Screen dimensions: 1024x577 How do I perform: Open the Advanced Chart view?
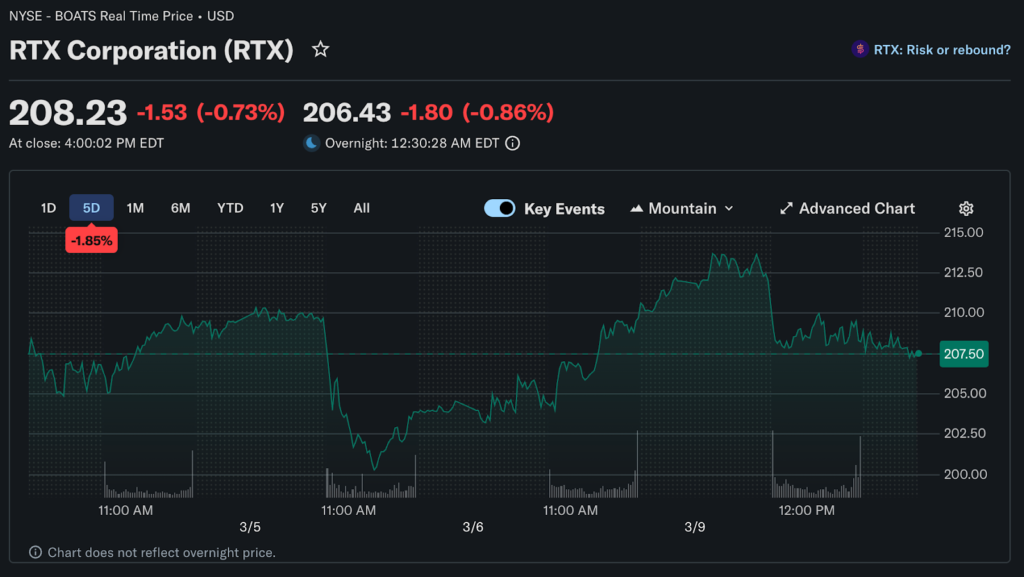pyautogui.click(x=856, y=208)
